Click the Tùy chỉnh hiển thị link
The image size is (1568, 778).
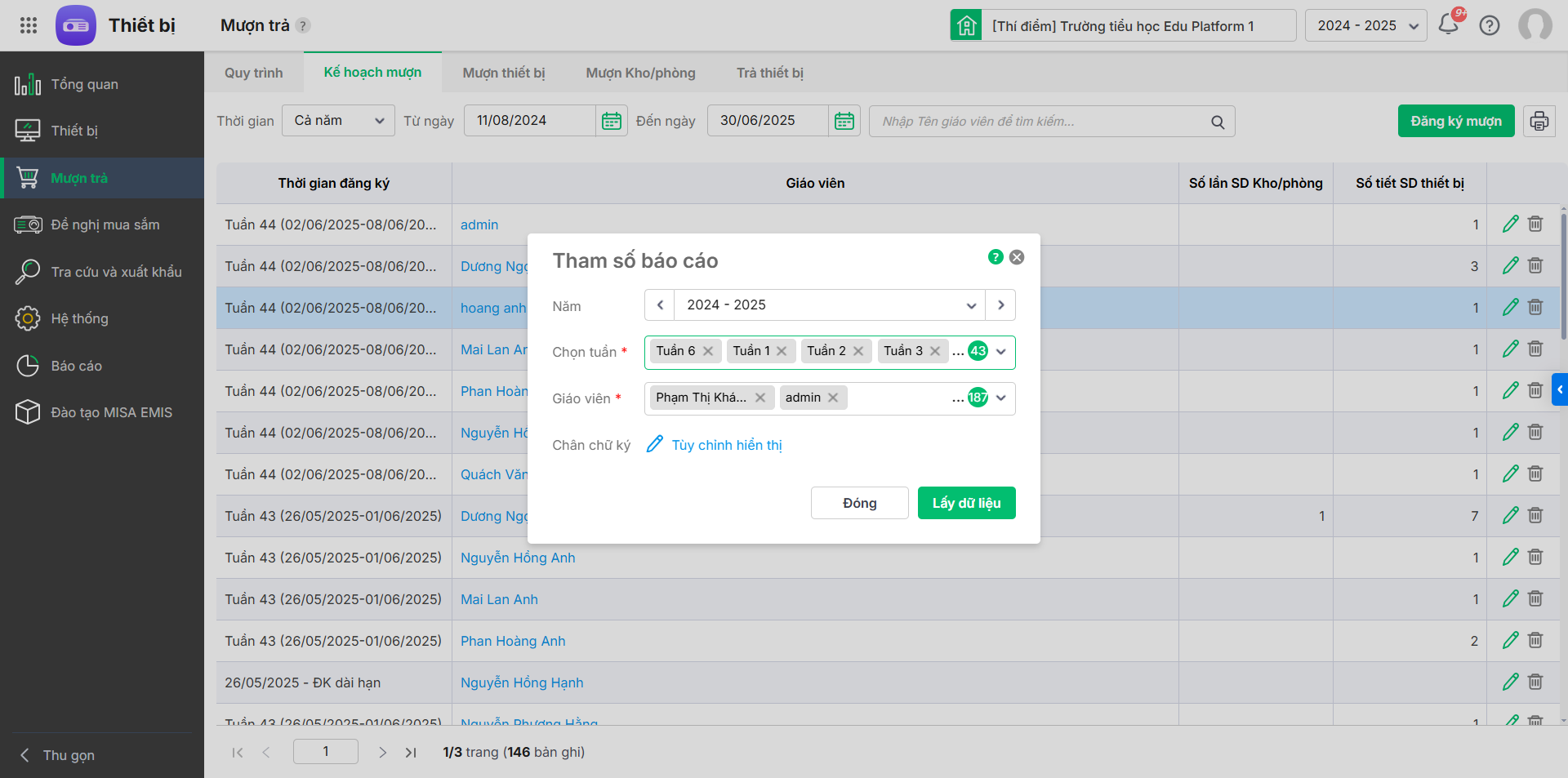coord(727,445)
